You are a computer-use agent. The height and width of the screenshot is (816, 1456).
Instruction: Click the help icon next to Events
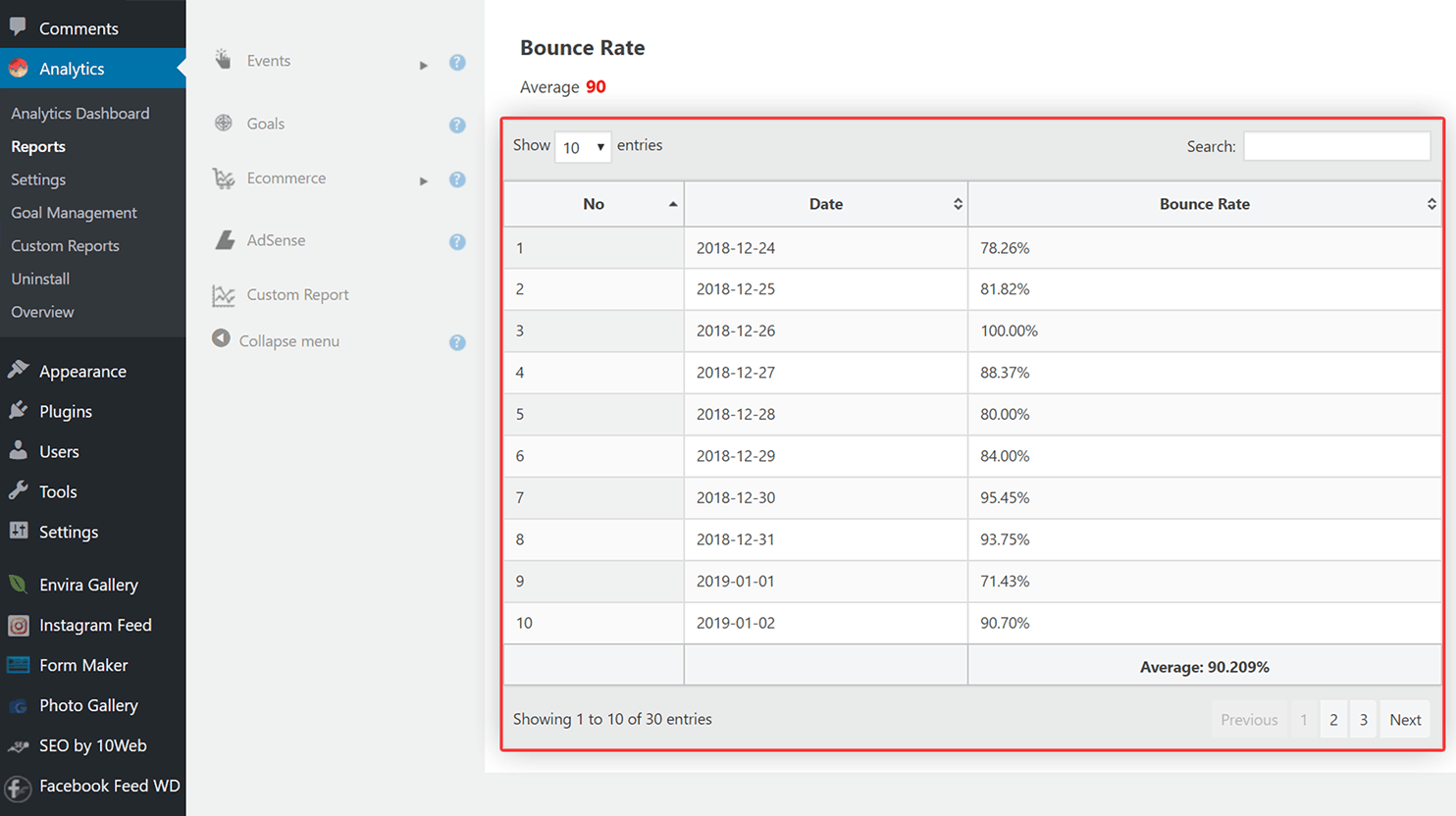[x=457, y=62]
